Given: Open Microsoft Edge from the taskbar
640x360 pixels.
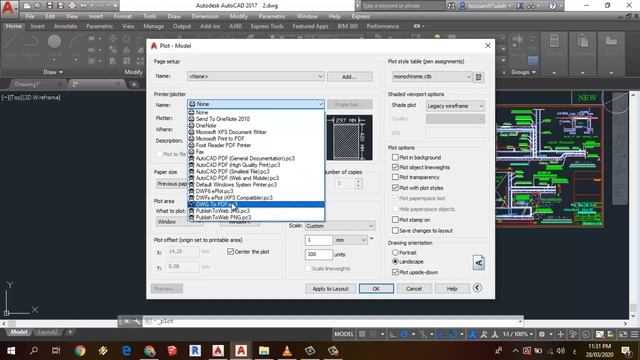Looking at the screenshot, I should (x=127, y=351).
